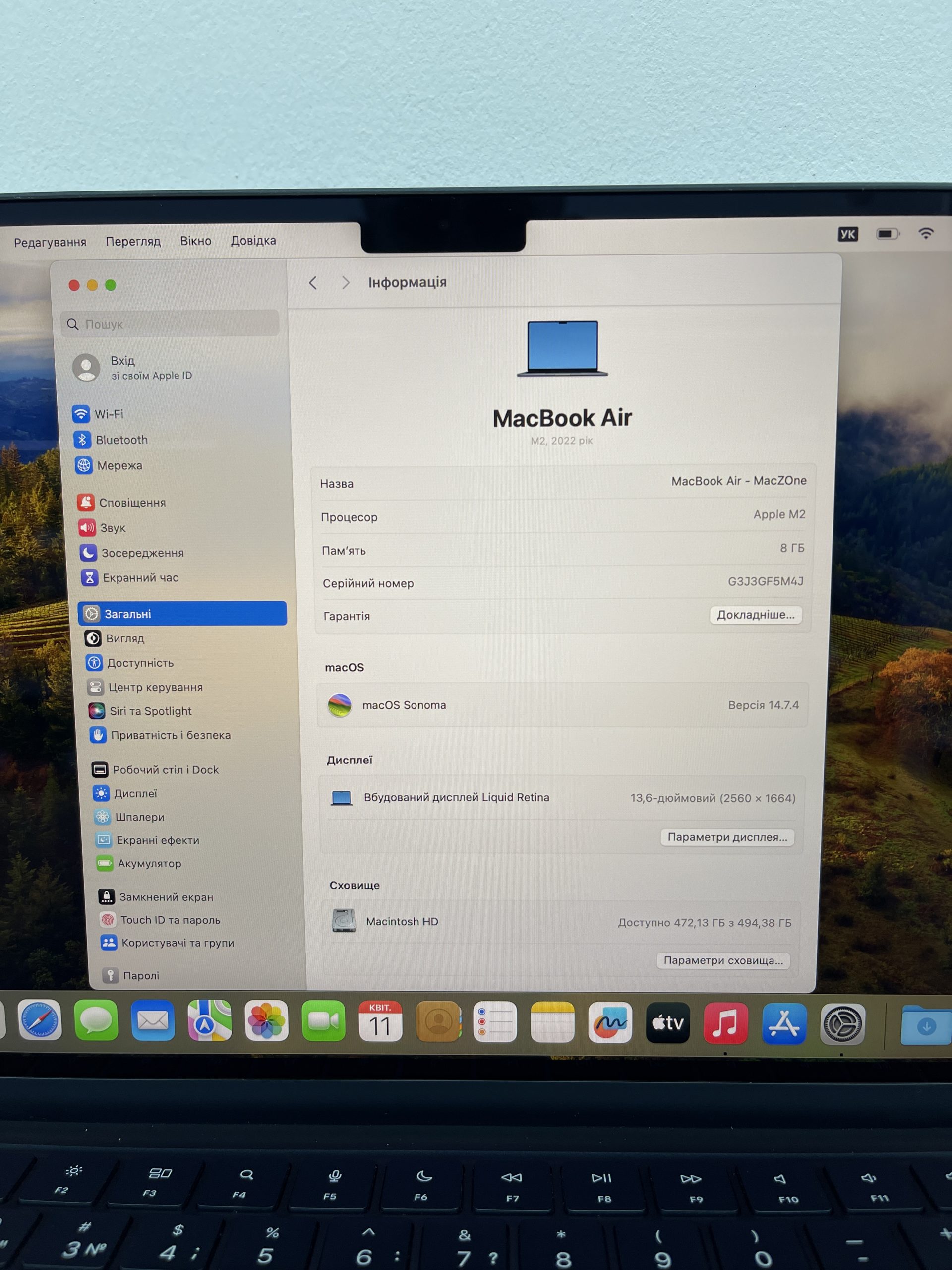Click battery status in menu bar
Viewport: 952px width, 1270px height.
tap(888, 234)
